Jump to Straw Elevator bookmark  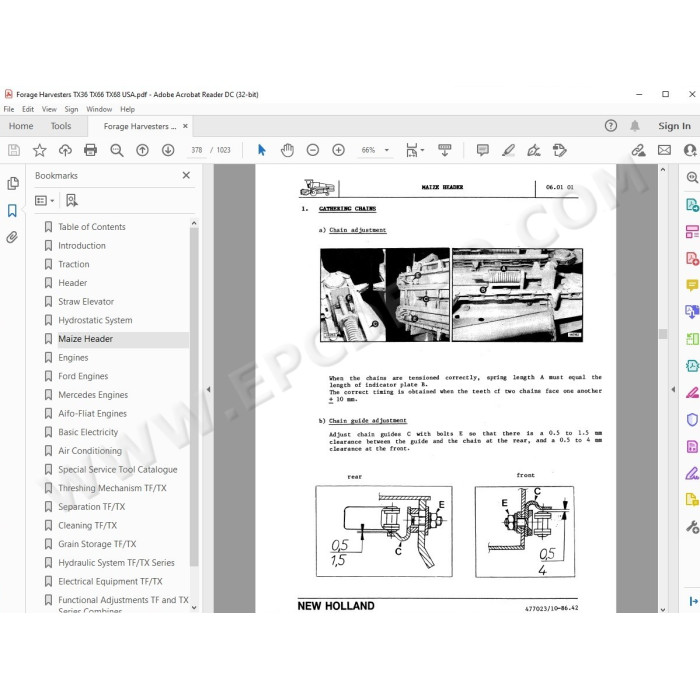tap(86, 302)
